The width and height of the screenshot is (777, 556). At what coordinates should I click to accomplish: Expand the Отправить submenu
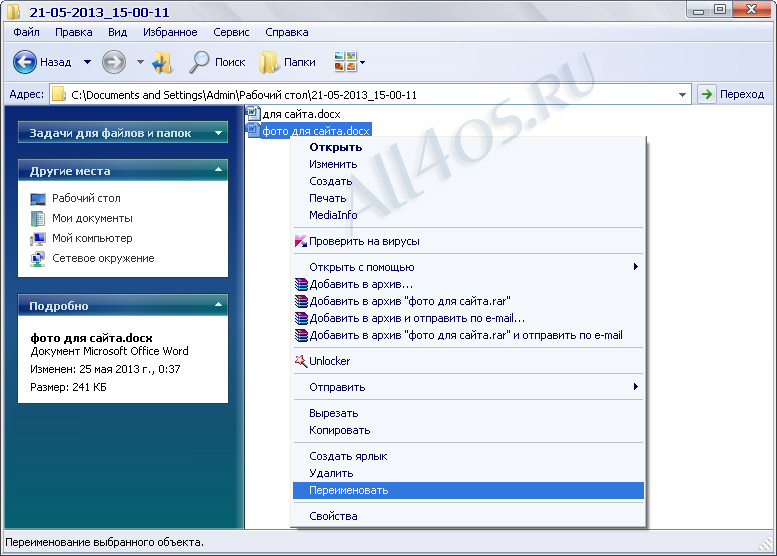pyautogui.click(x=636, y=387)
